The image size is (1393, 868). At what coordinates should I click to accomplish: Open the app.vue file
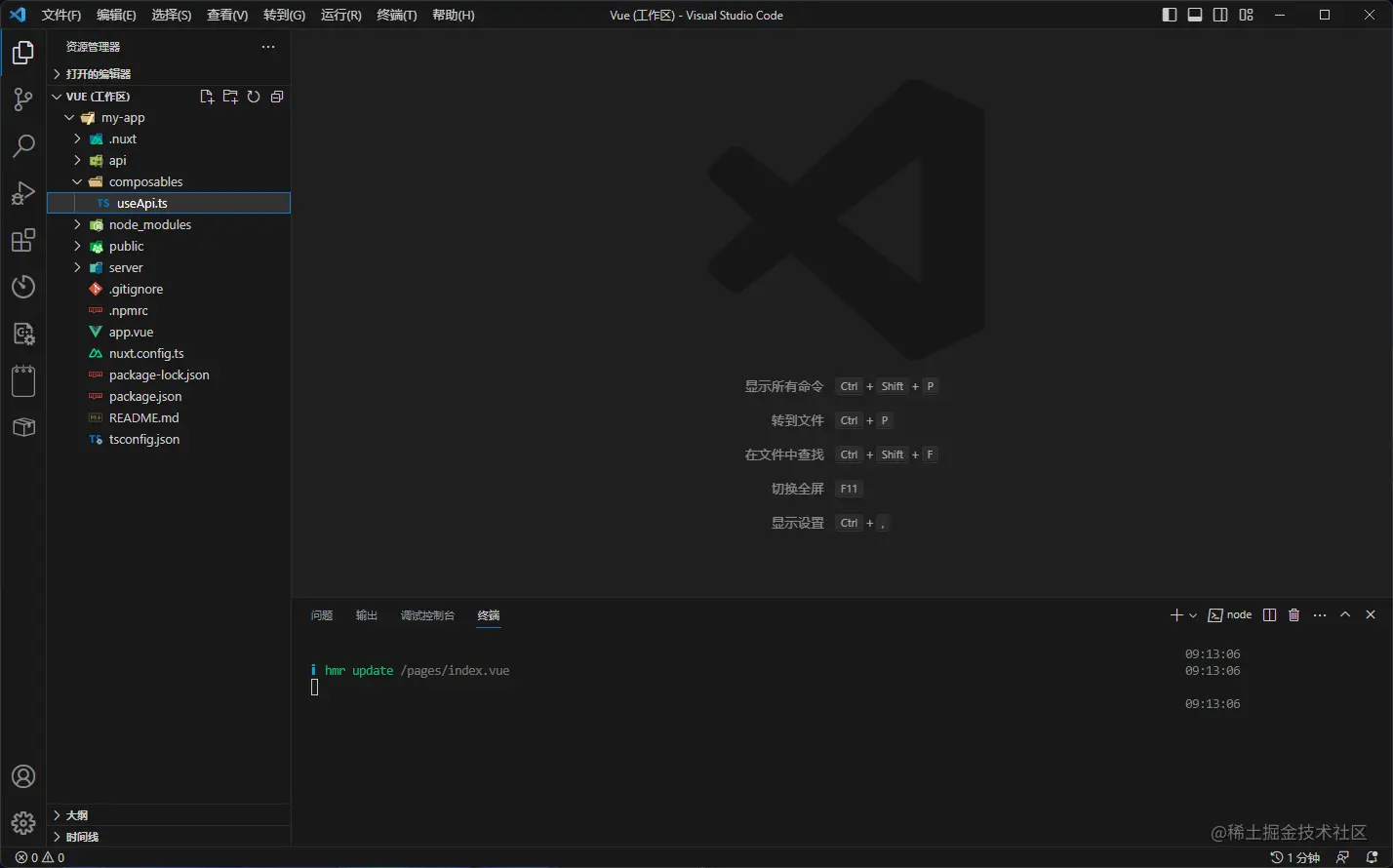pos(169,333)
